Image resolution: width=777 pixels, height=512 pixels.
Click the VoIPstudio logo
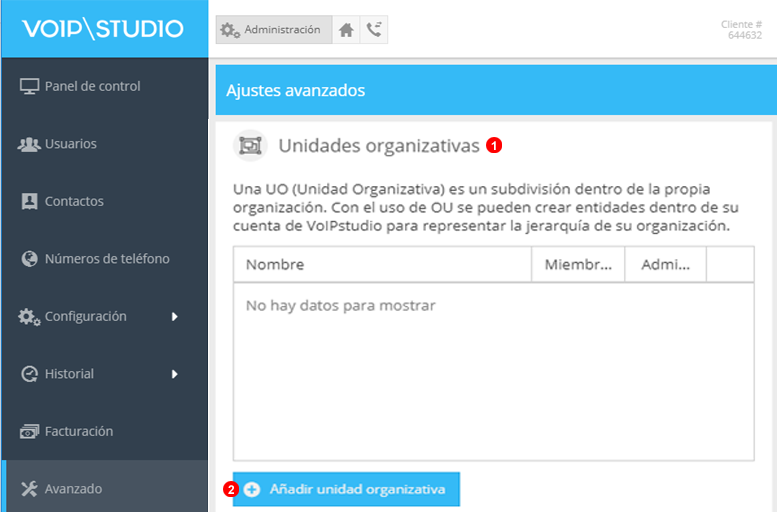[x=103, y=28]
